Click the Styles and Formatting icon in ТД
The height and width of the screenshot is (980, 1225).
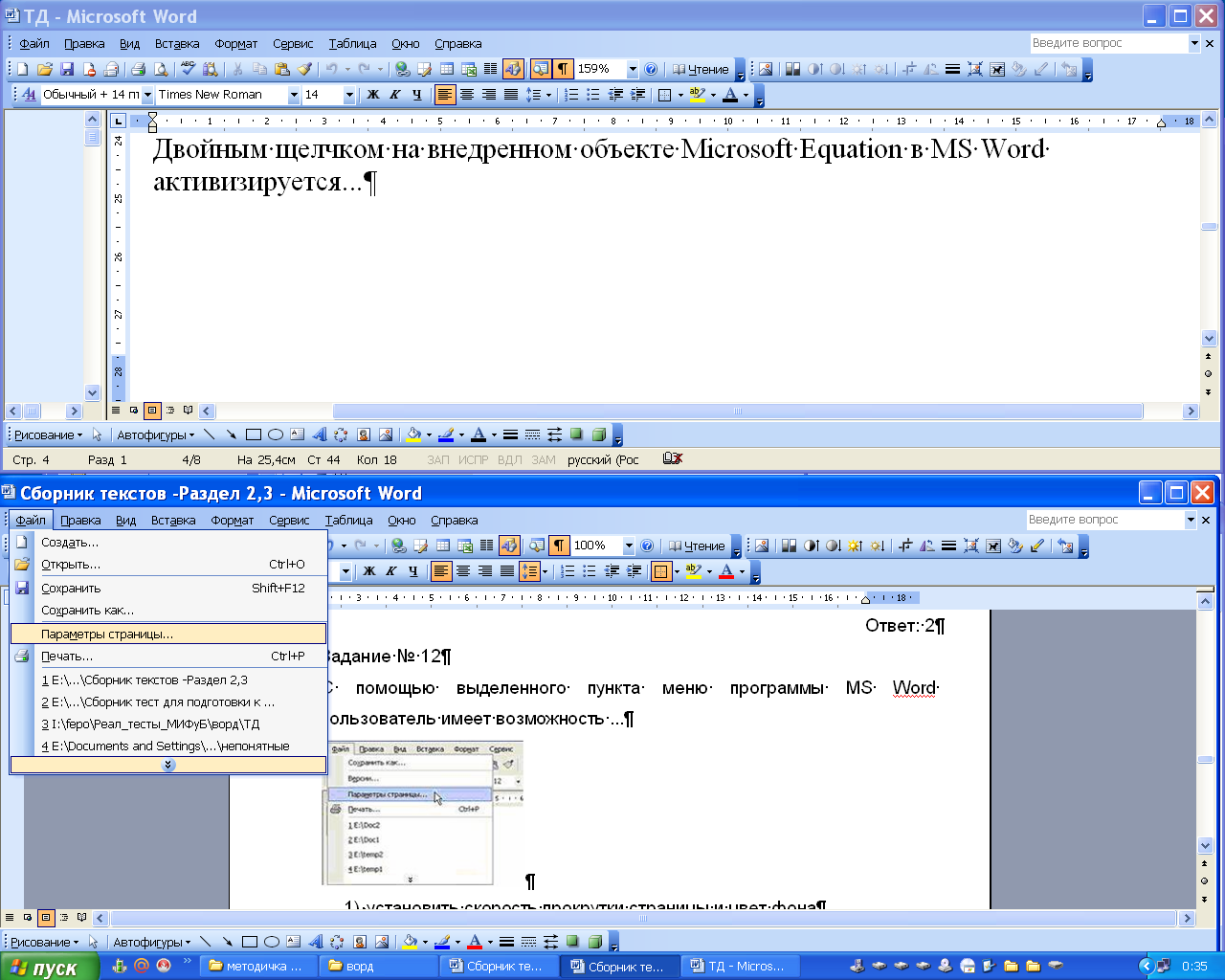tap(29, 95)
